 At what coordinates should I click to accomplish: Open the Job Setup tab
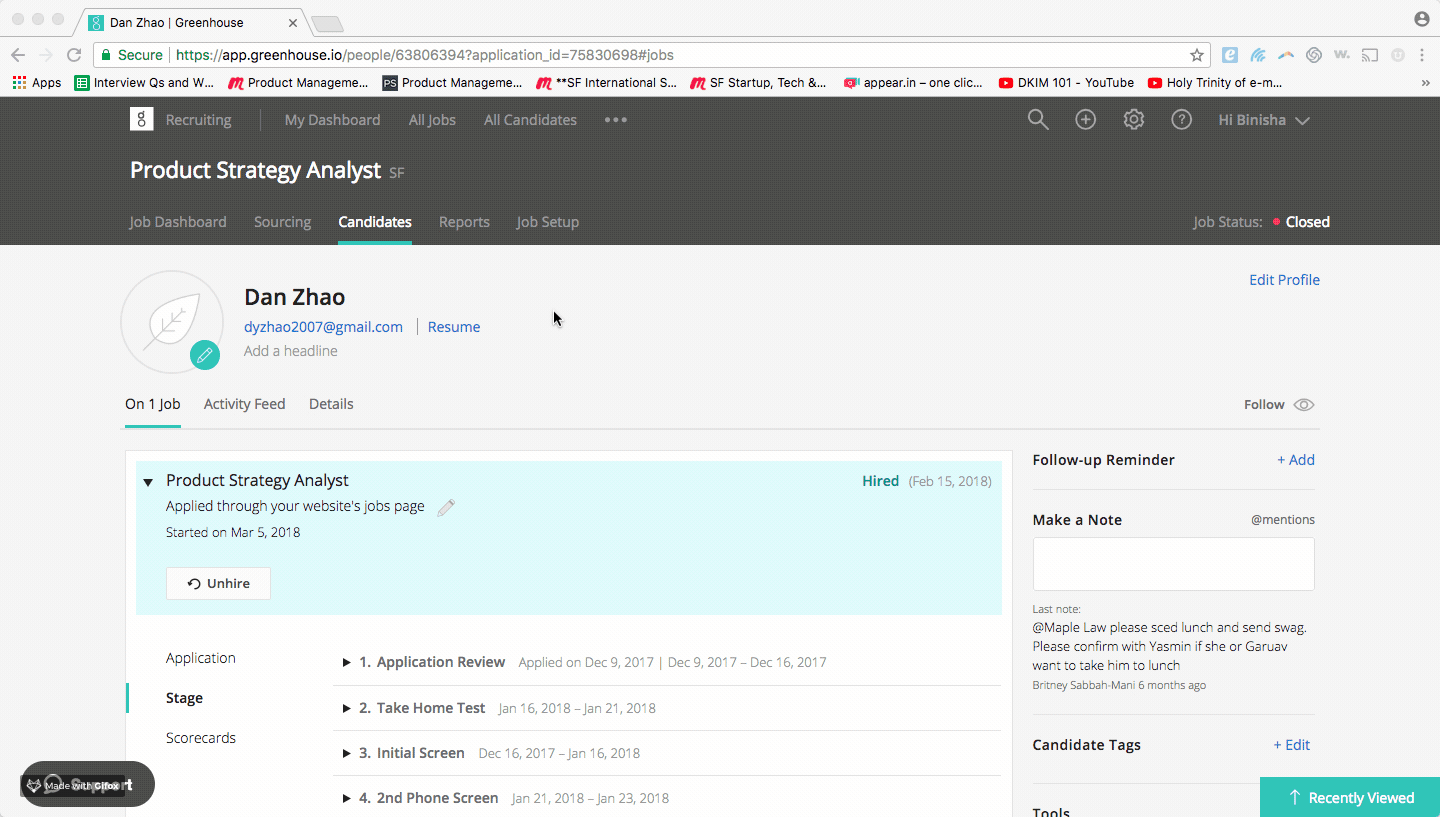pos(547,222)
